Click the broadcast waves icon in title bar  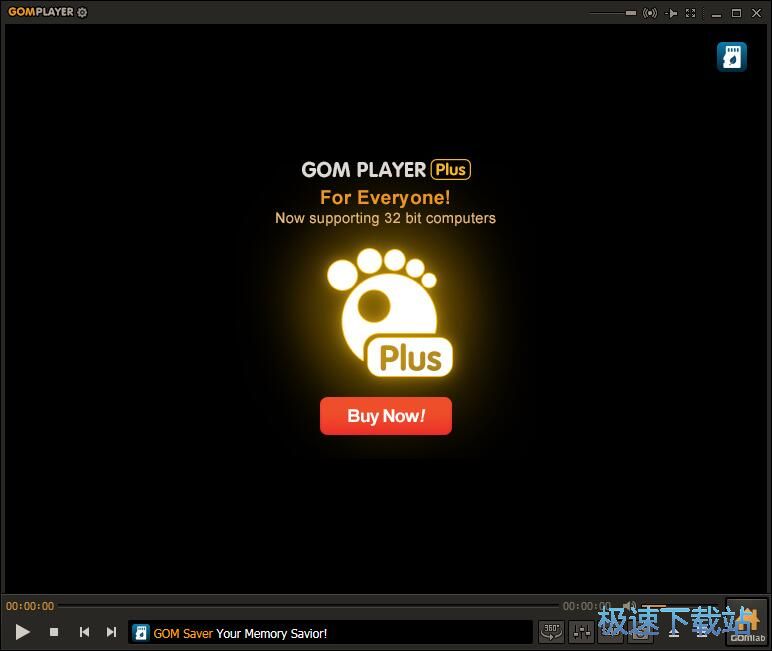pos(649,13)
